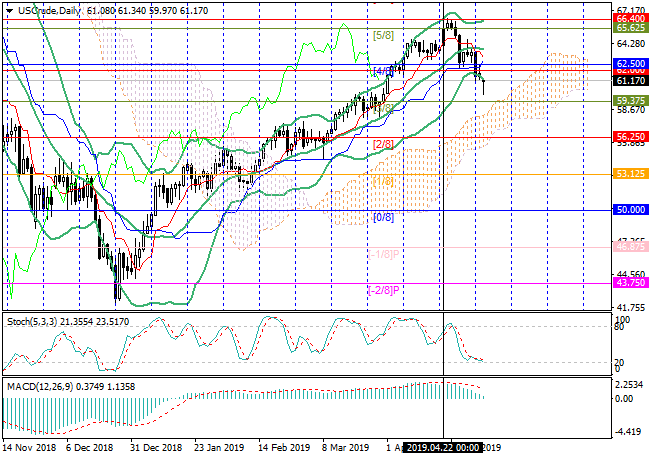
Task: Click the 56.250 red price tag
Action: click(x=629, y=137)
